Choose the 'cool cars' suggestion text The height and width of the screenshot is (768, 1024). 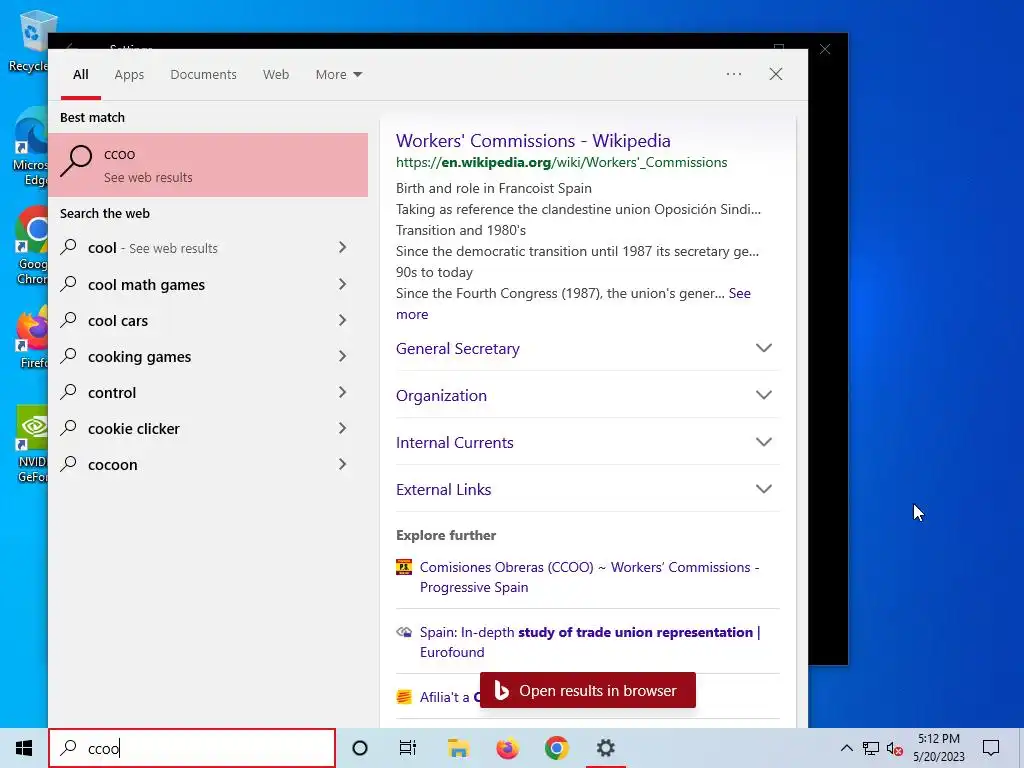118,321
